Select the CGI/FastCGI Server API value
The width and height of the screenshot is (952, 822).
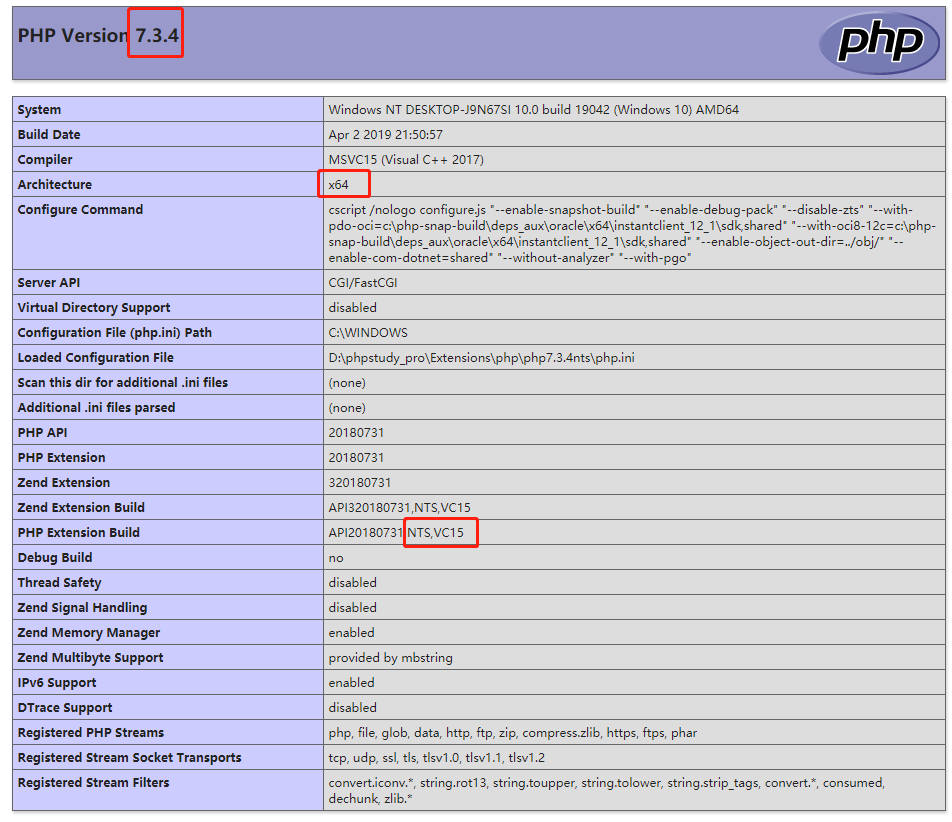pyautogui.click(x=370, y=283)
